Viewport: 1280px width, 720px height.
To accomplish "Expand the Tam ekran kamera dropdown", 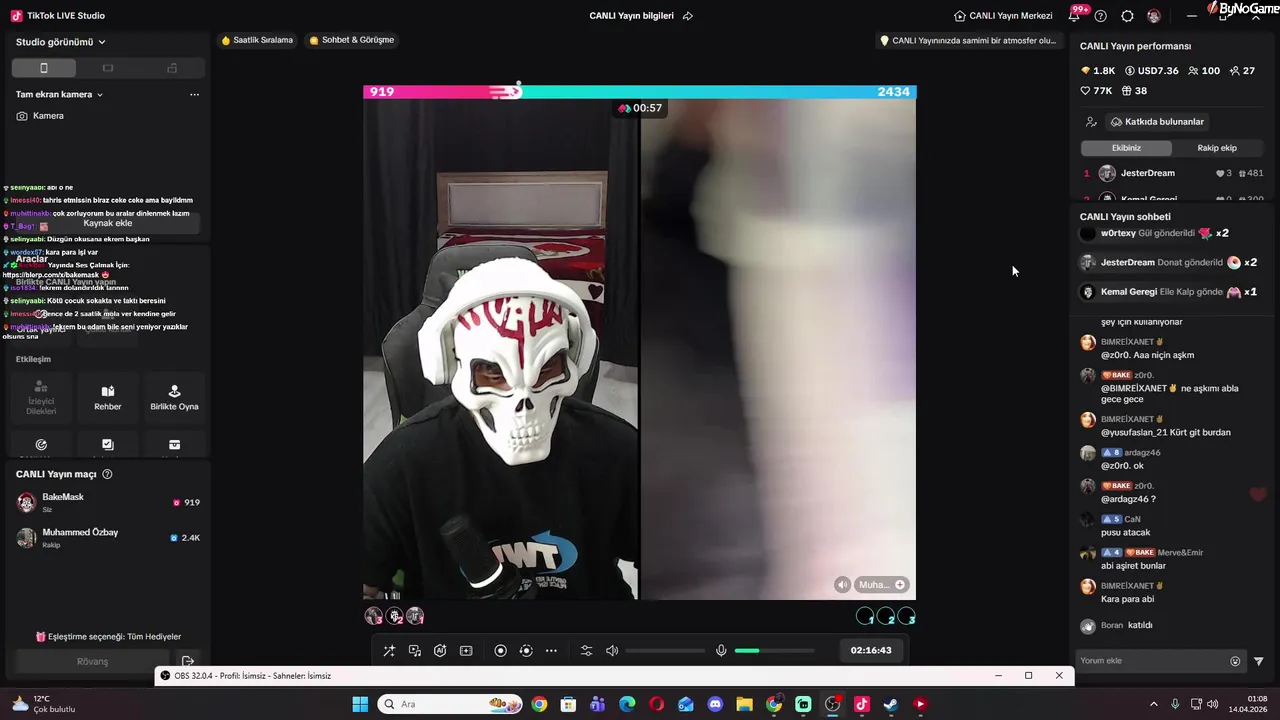I will tap(60, 94).
